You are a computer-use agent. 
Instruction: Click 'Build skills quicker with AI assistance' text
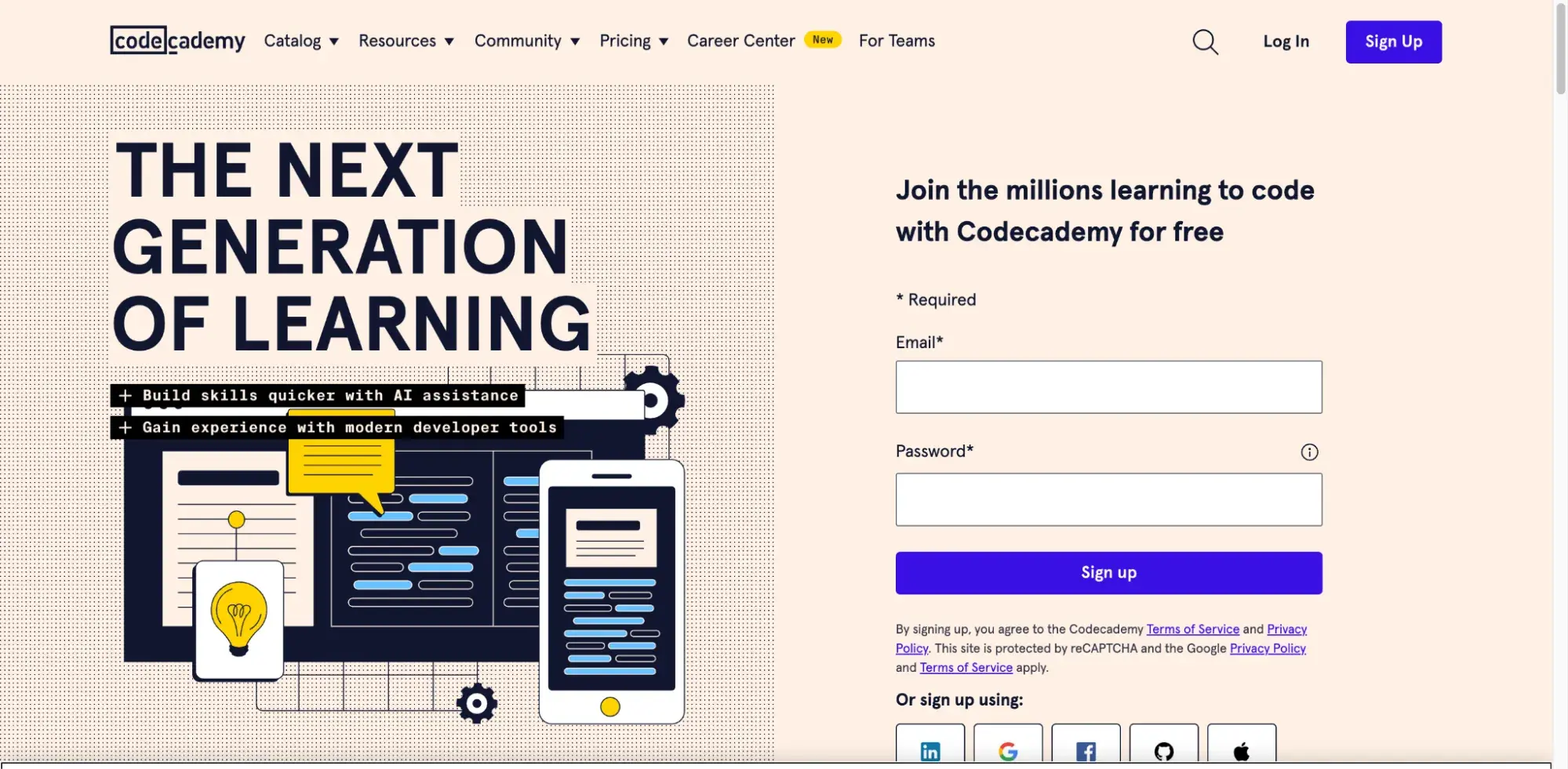pyautogui.click(x=330, y=396)
